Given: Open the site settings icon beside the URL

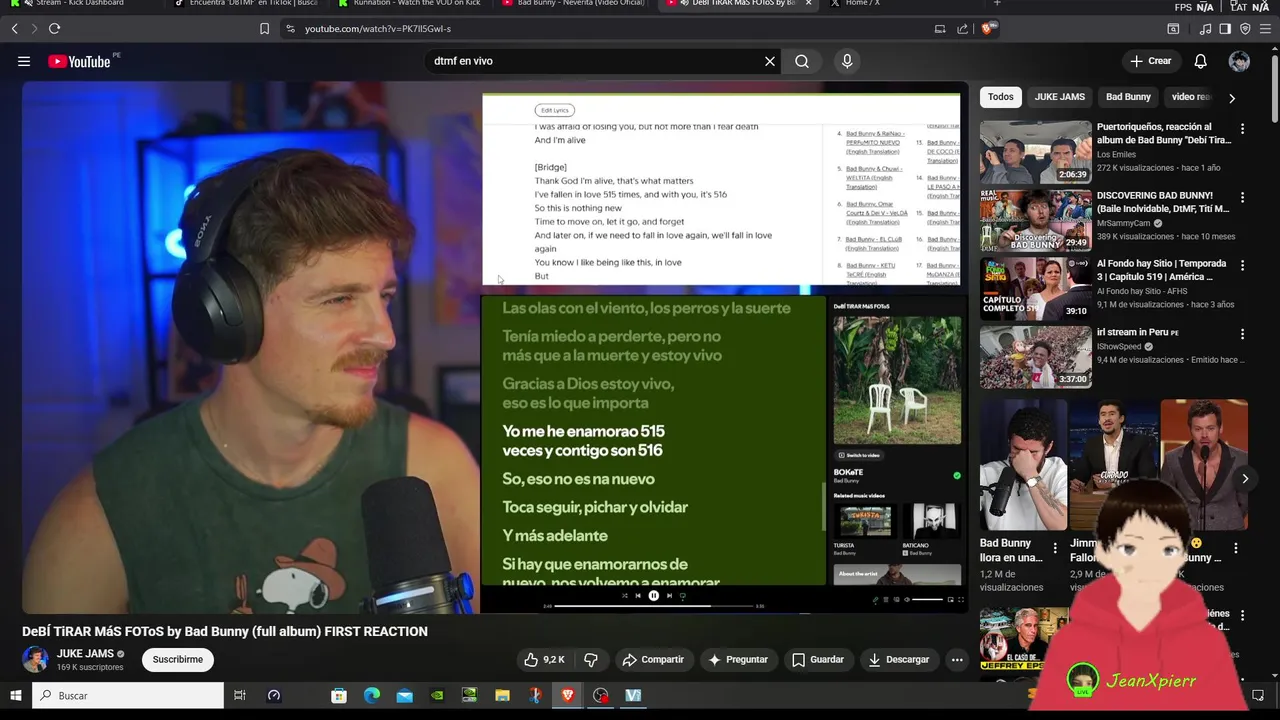Looking at the screenshot, I should (290, 29).
